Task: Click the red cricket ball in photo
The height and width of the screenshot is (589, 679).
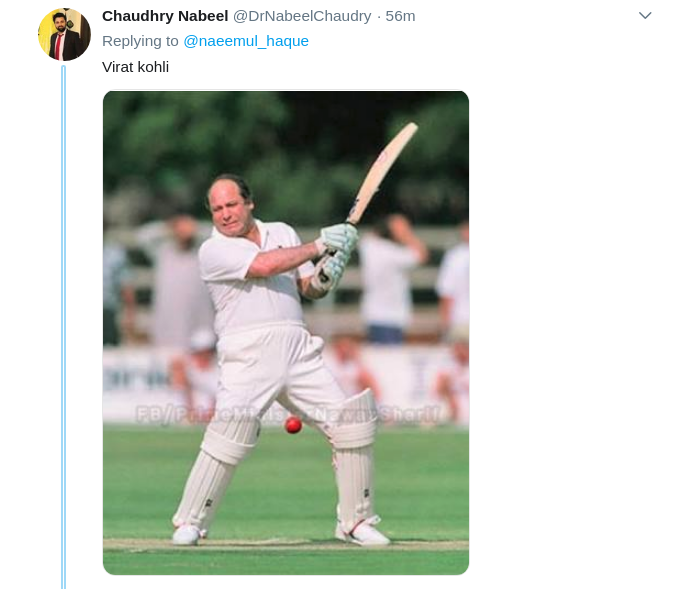Action: [293, 424]
